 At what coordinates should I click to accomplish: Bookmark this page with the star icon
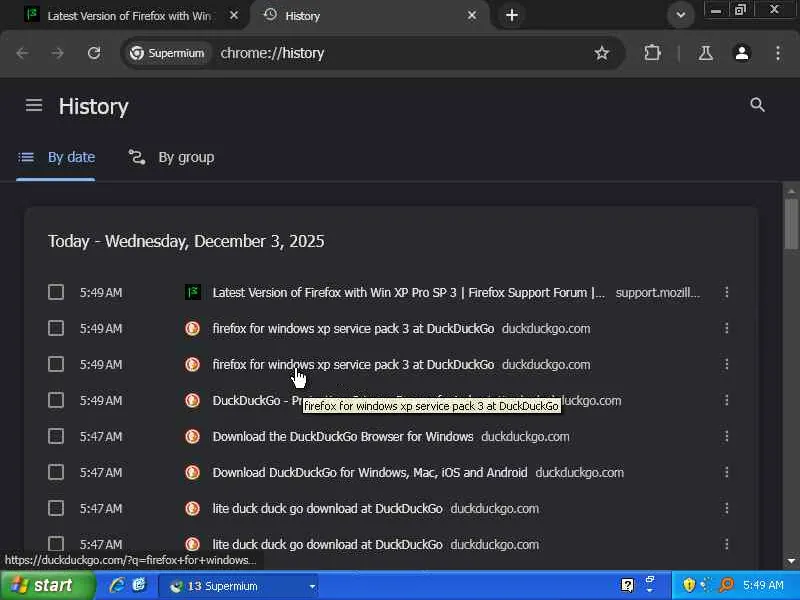click(x=602, y=53)
